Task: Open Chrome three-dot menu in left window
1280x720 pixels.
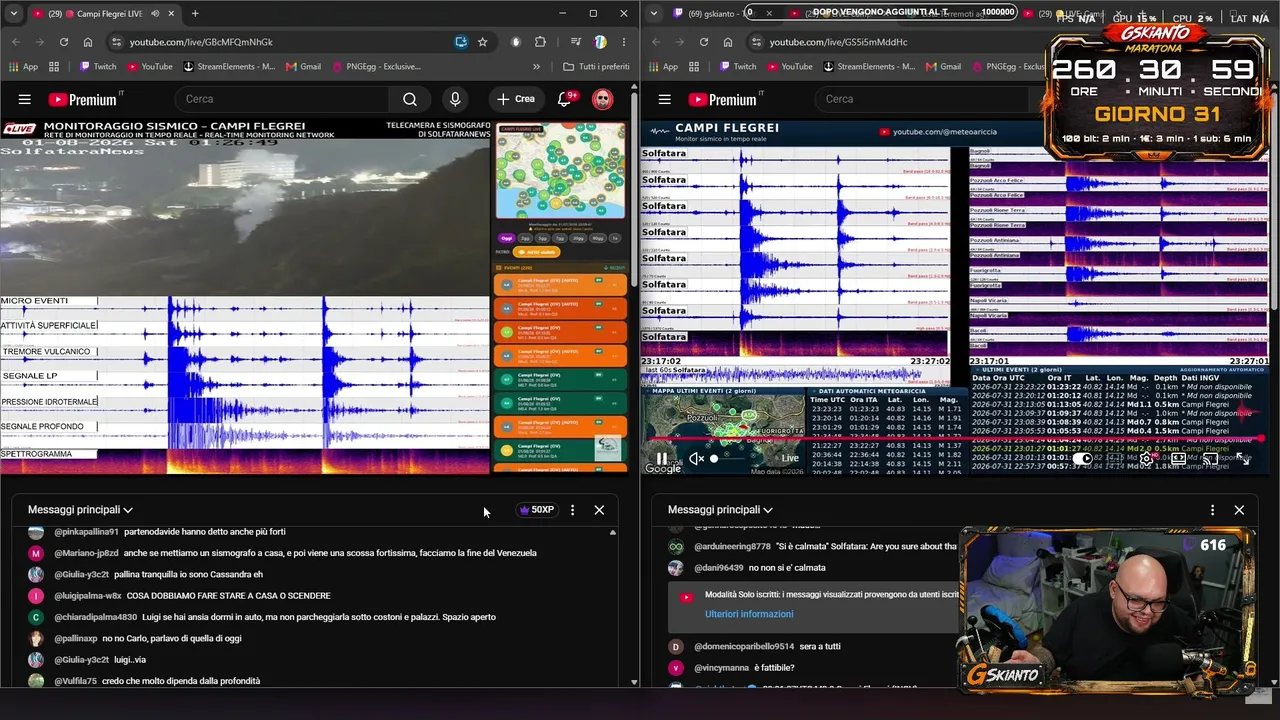Action: click(624, 42)
